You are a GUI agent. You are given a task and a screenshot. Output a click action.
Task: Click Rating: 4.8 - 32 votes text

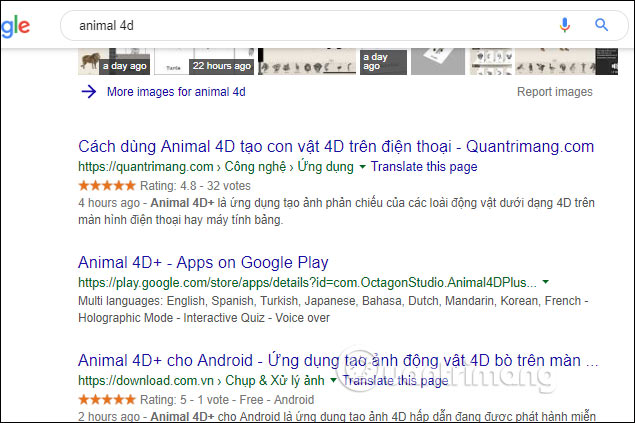(195, 186)
